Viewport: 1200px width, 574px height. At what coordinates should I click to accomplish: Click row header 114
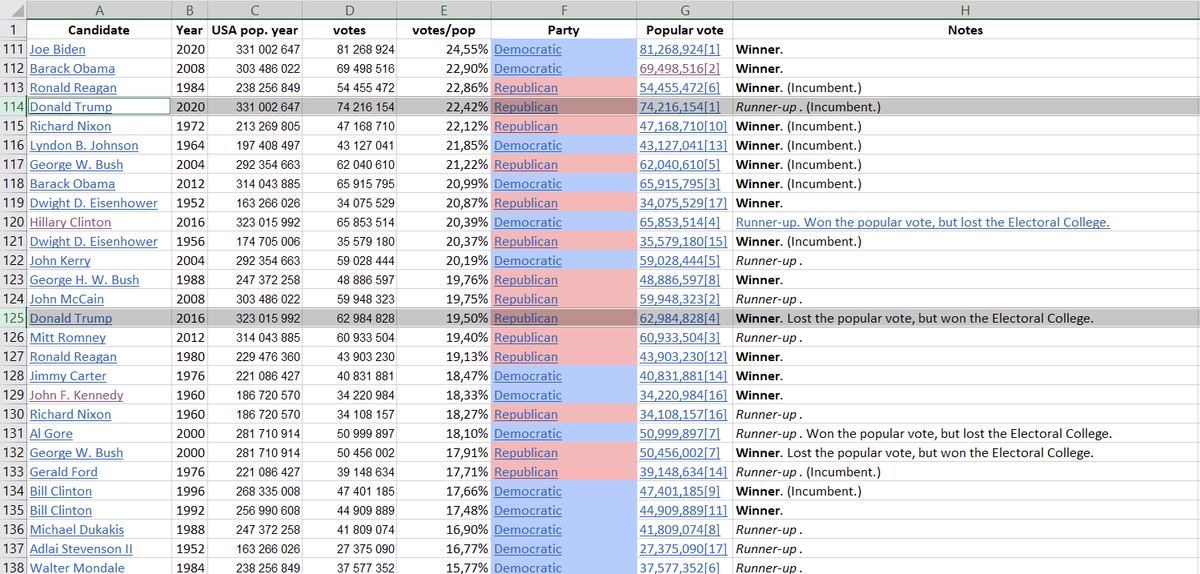(14, 107)
